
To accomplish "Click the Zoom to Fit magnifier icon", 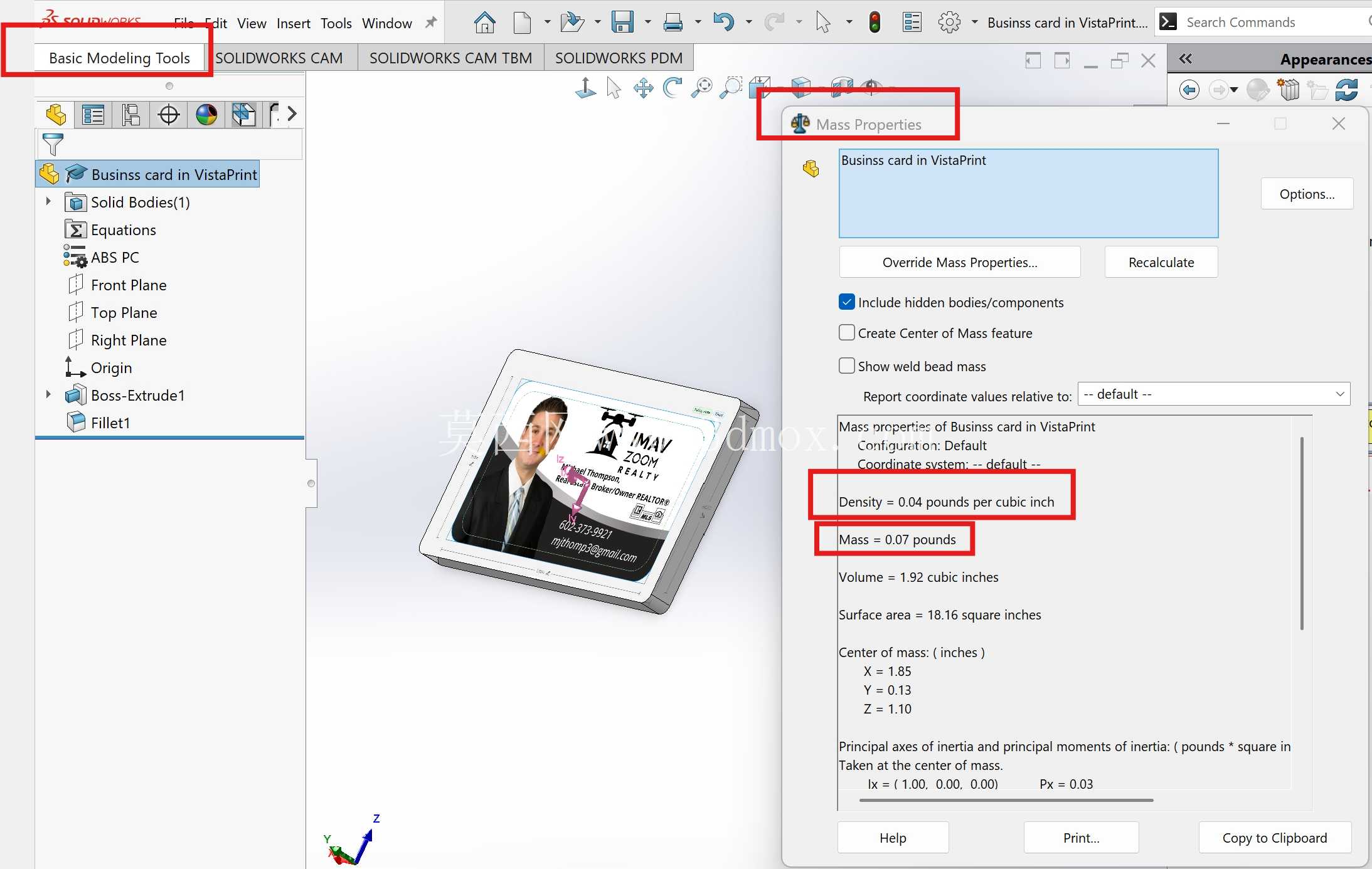I will (701, 88).
